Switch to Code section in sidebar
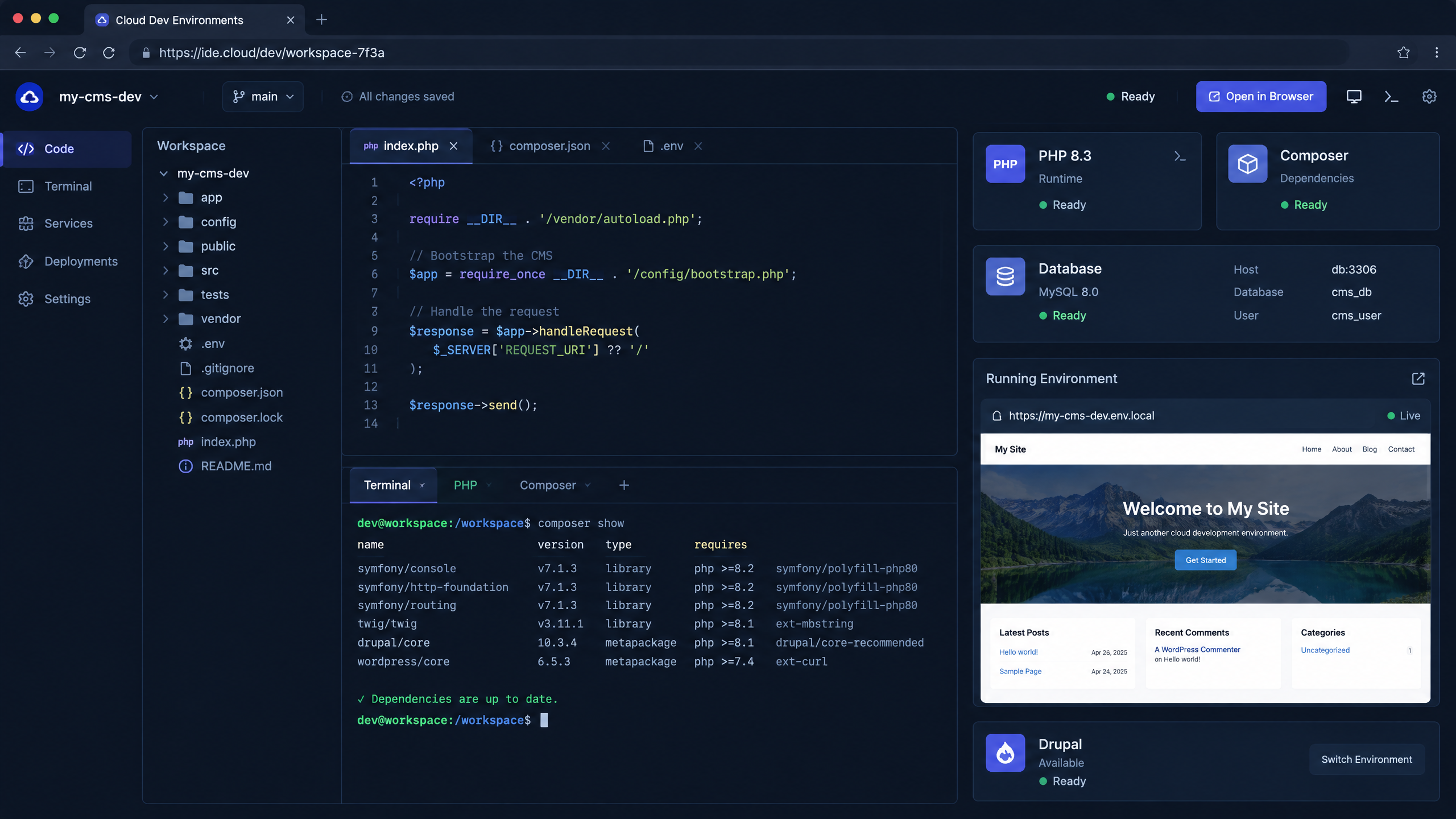Screen dimensions: 1456x819 tap(67, 149)
